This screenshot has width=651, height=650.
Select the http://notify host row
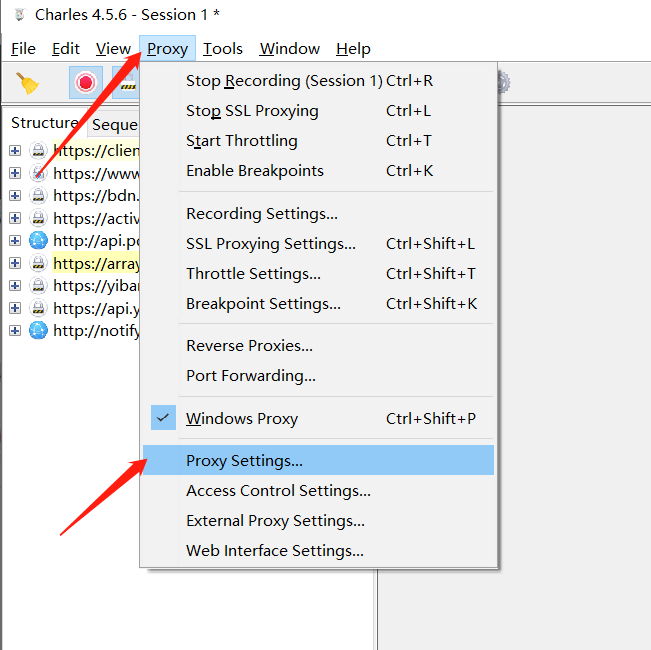(x=96, y=330)
